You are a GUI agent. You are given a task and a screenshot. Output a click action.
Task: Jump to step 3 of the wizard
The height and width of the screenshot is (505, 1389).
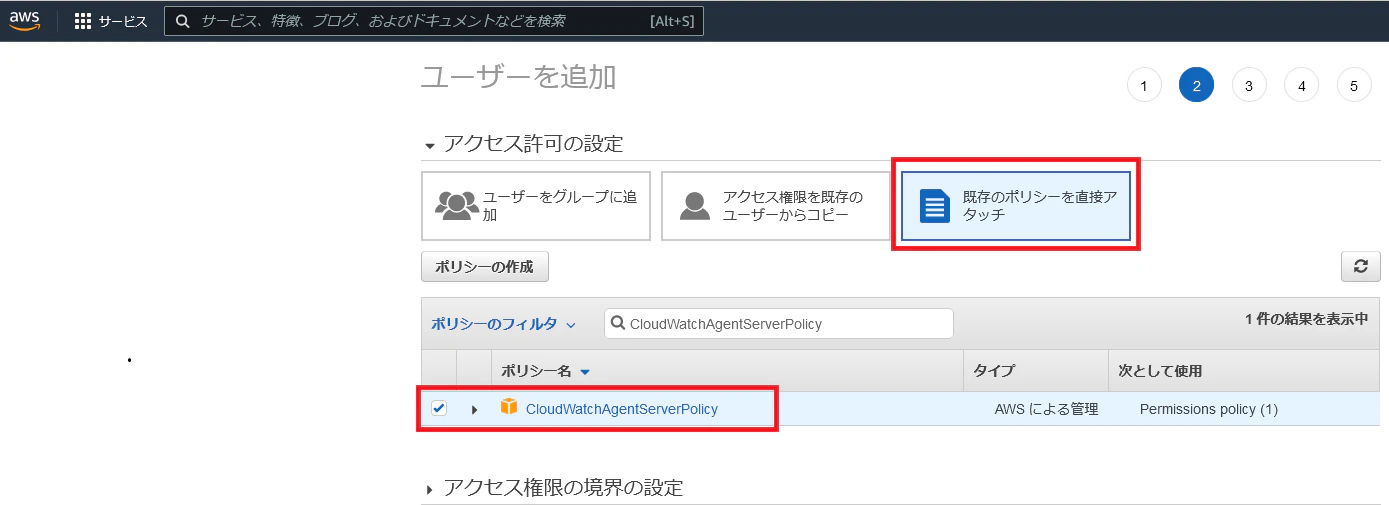point(1249,86)
